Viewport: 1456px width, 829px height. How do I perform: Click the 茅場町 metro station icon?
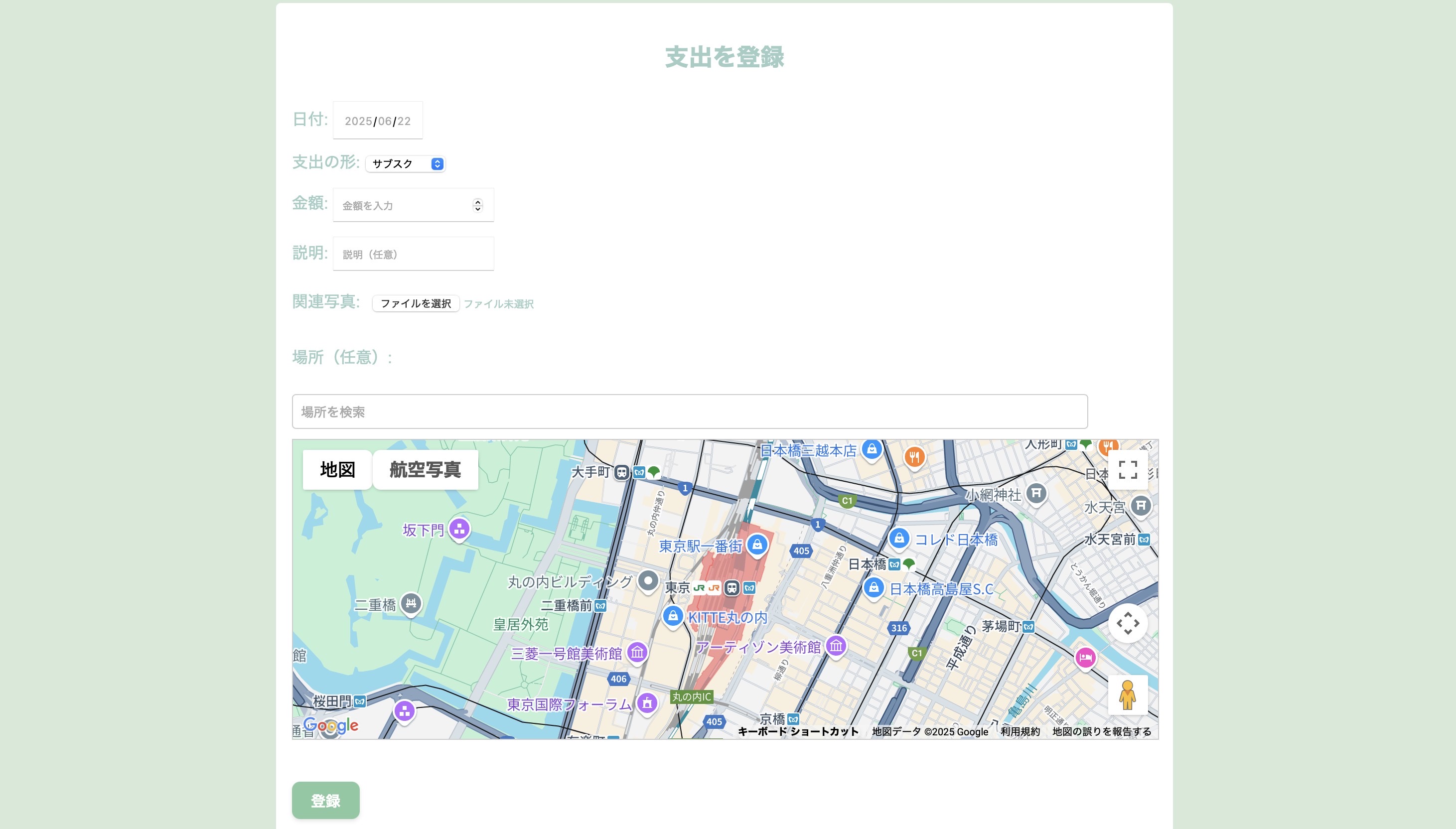click(1028, 627)
